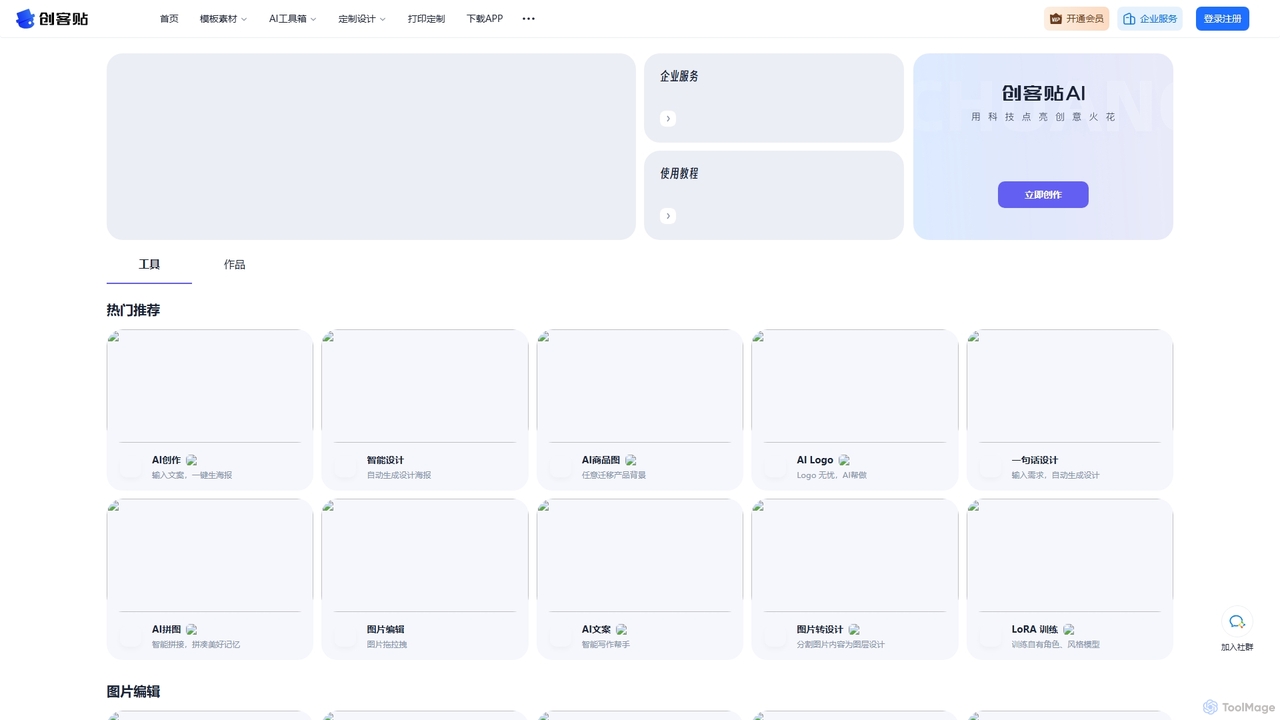Expand the AI工具箱 dropdown menu

tap(292, 19)
